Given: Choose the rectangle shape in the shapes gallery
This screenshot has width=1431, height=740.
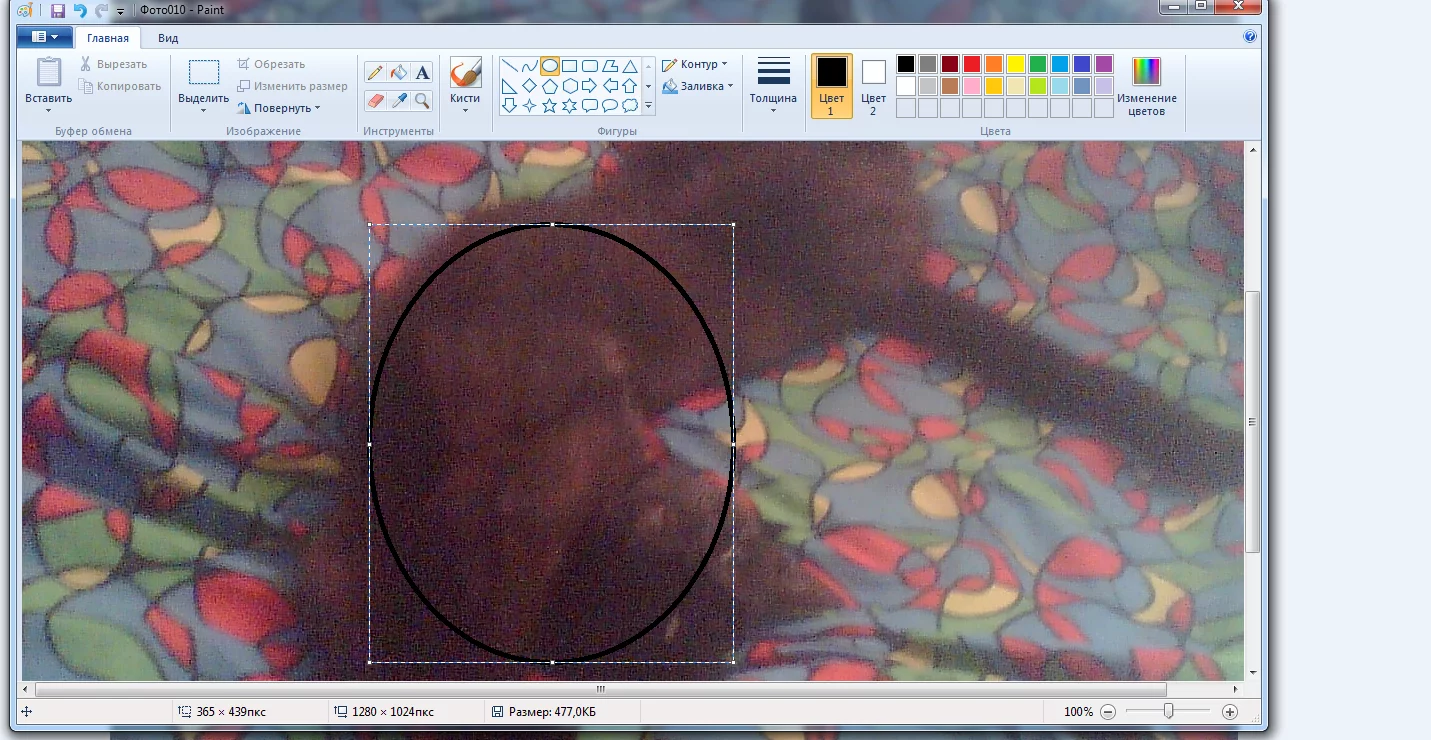Looking at the screenshot, I should [569, 66].
